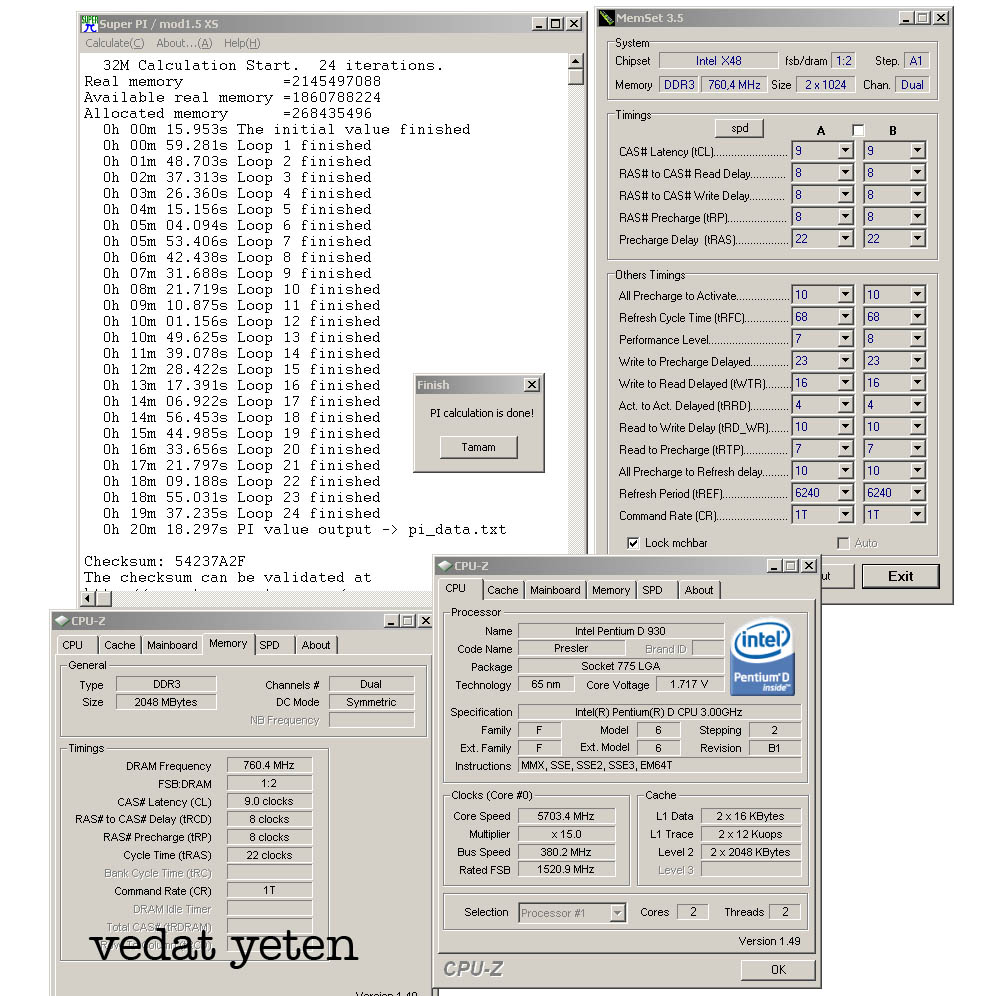Click the Exit button in MemSet

(x=900, y=576)
